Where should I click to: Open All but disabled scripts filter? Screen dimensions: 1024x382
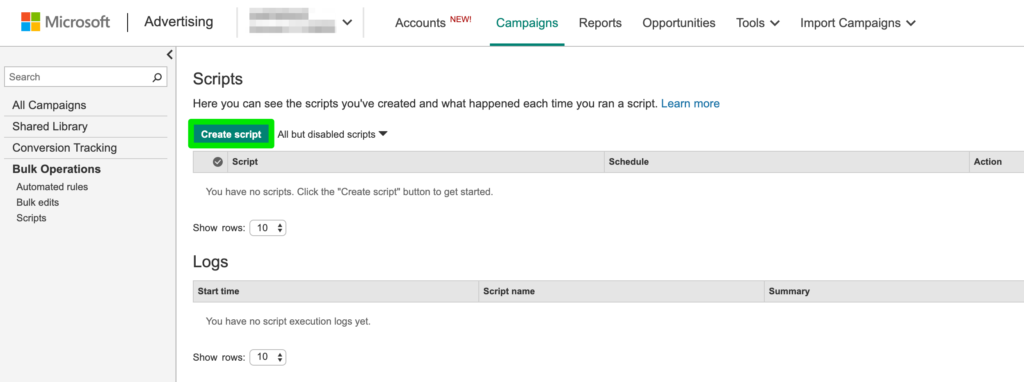click(332, 135)
